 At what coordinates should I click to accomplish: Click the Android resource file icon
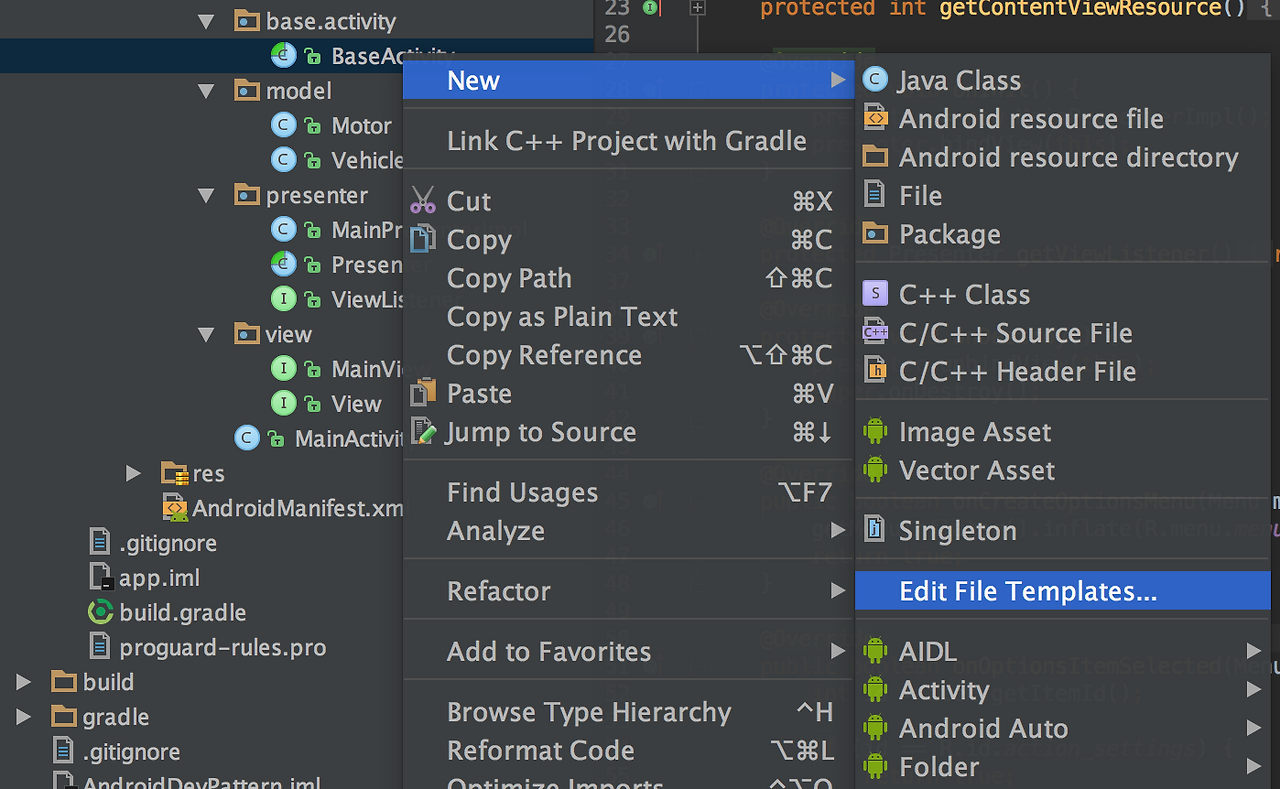[x=875, y=119]
